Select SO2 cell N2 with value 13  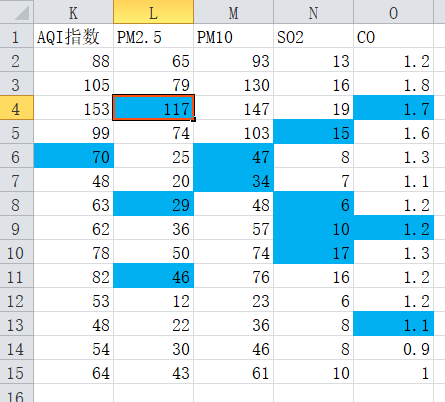(x=314, y=60)
